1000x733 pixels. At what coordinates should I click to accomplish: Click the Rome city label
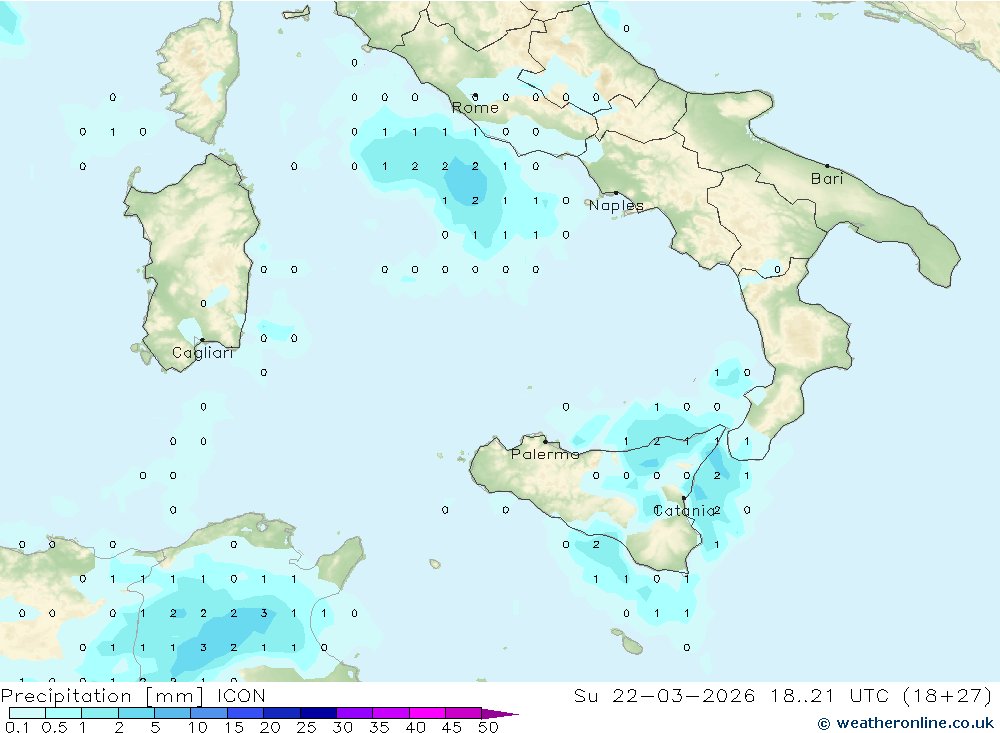(475, 108)
